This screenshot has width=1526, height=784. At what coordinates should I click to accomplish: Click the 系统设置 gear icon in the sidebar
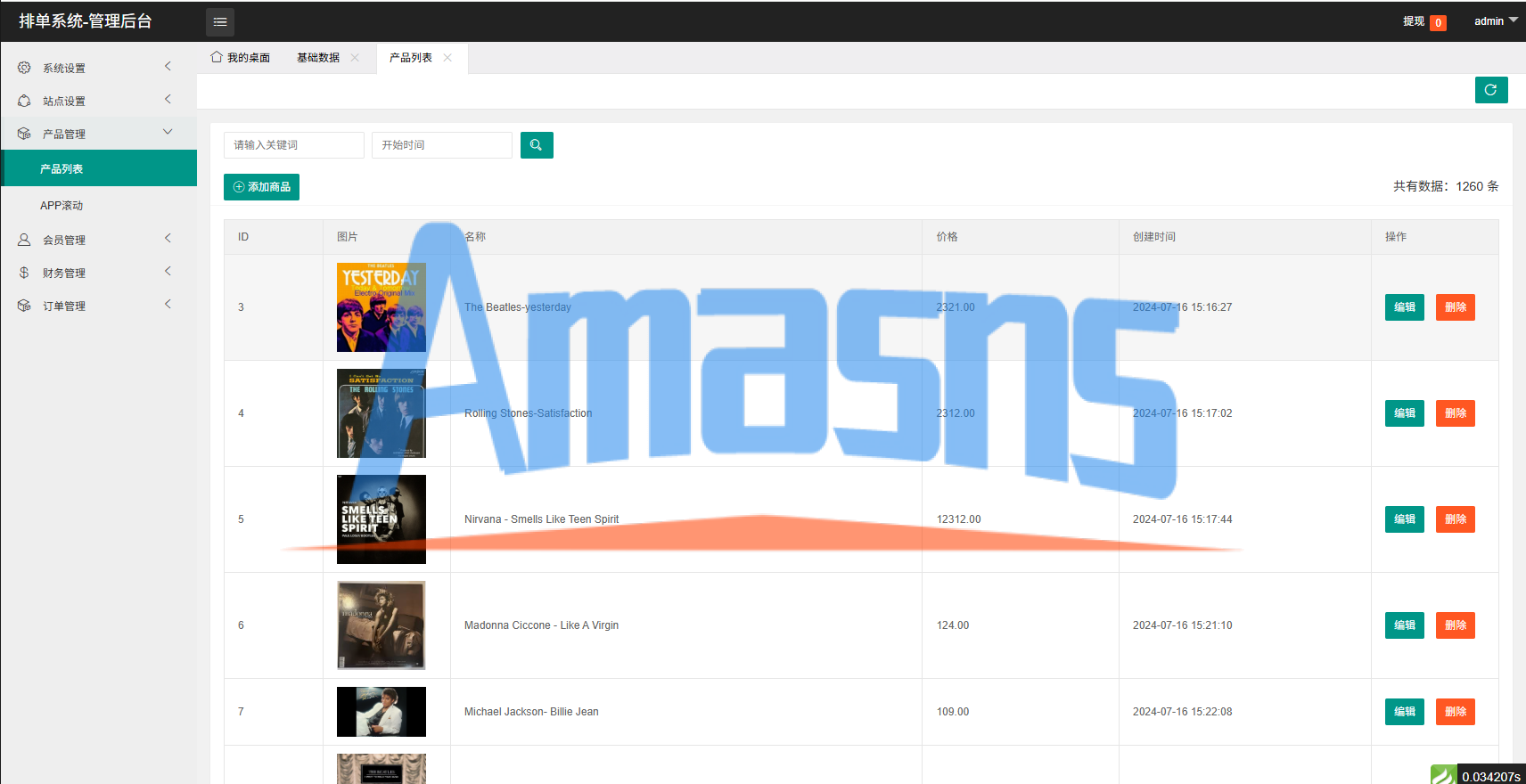coord(24,68)
